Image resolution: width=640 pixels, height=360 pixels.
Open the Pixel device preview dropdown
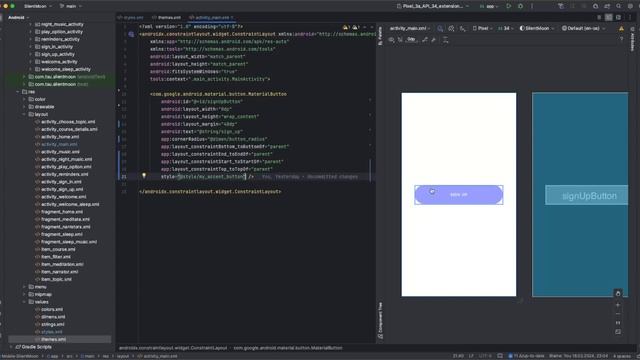click(482, 29)
